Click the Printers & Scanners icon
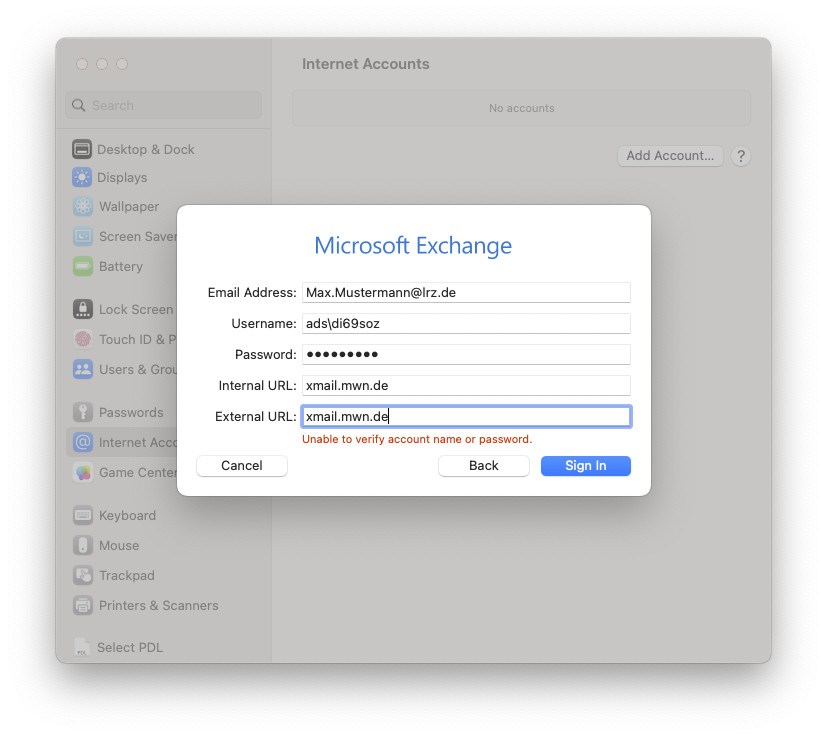Image resolution: width=827 pixels, height=737 pixels. tap(82, 605)
